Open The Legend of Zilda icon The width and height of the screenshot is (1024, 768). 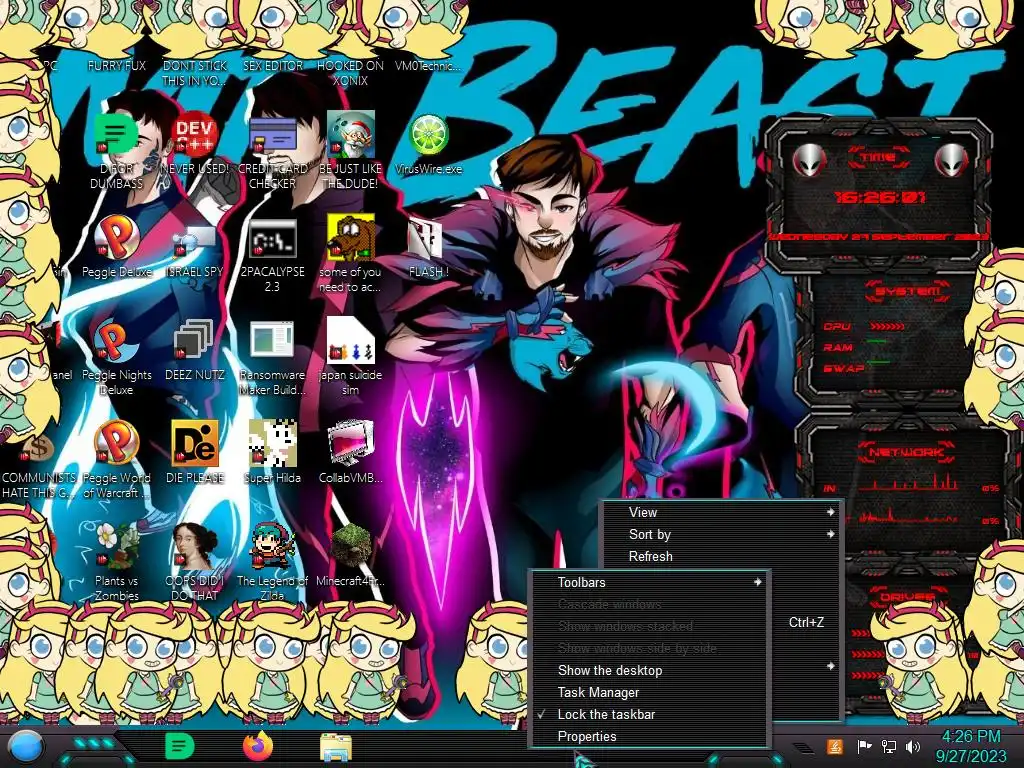coord(272,547)
